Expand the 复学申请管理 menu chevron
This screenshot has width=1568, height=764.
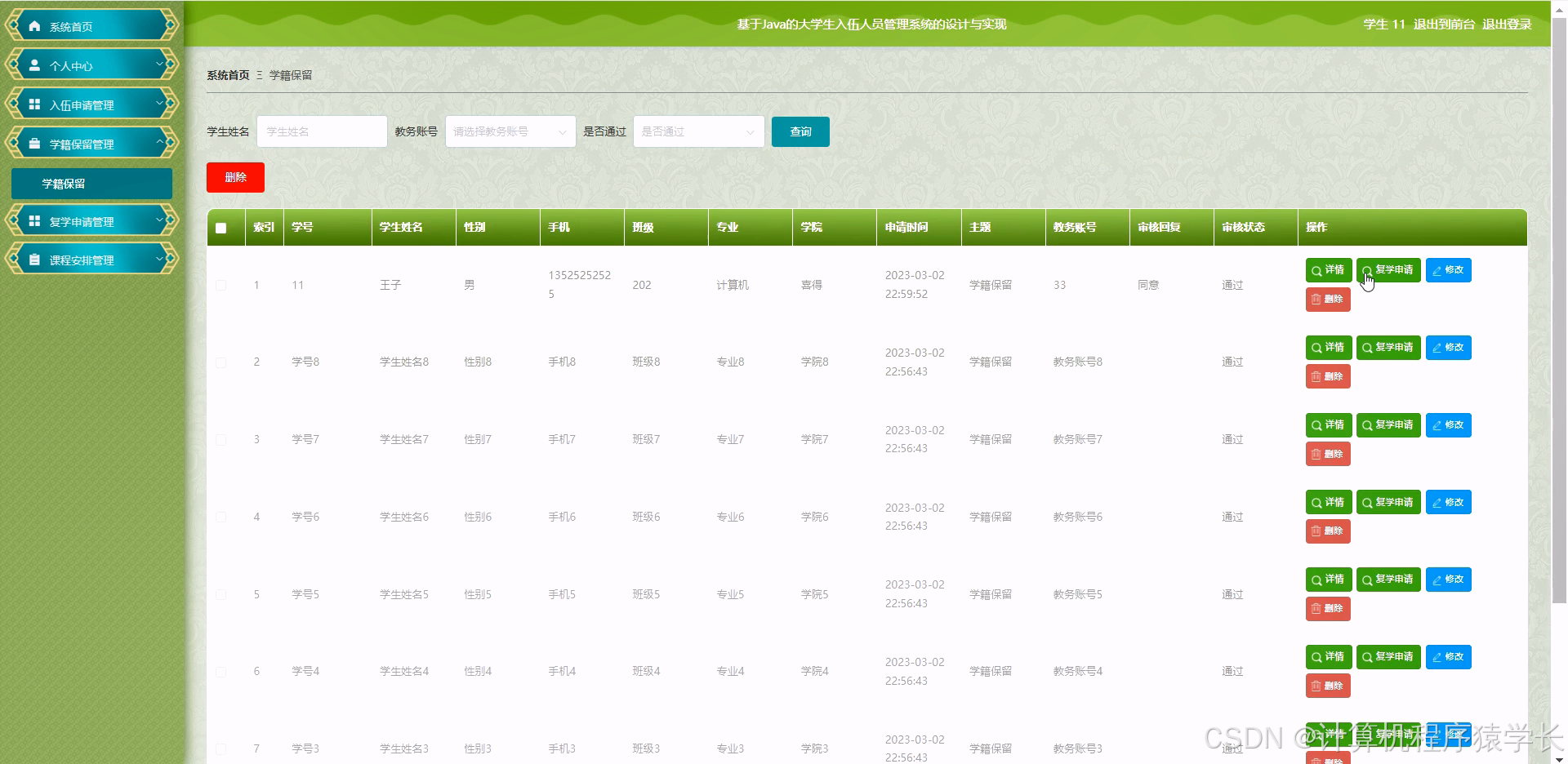click(159, 220)
